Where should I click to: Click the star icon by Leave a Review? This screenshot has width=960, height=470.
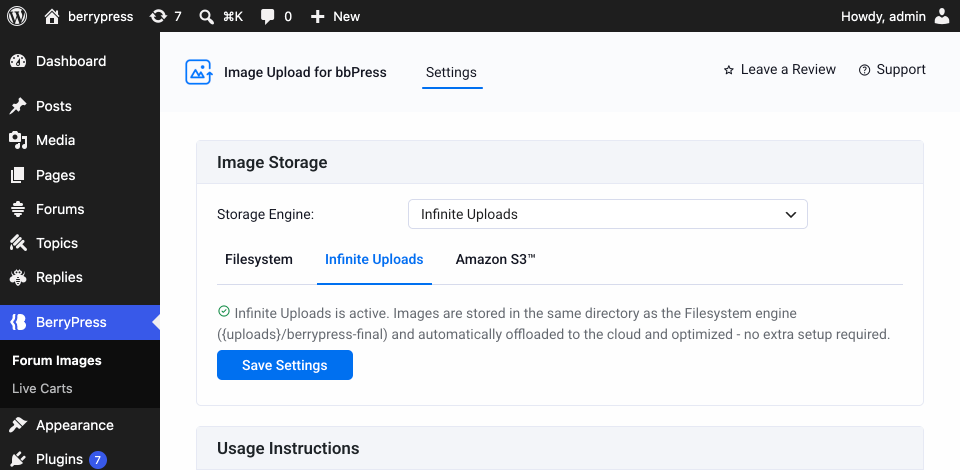click(729, 70)
